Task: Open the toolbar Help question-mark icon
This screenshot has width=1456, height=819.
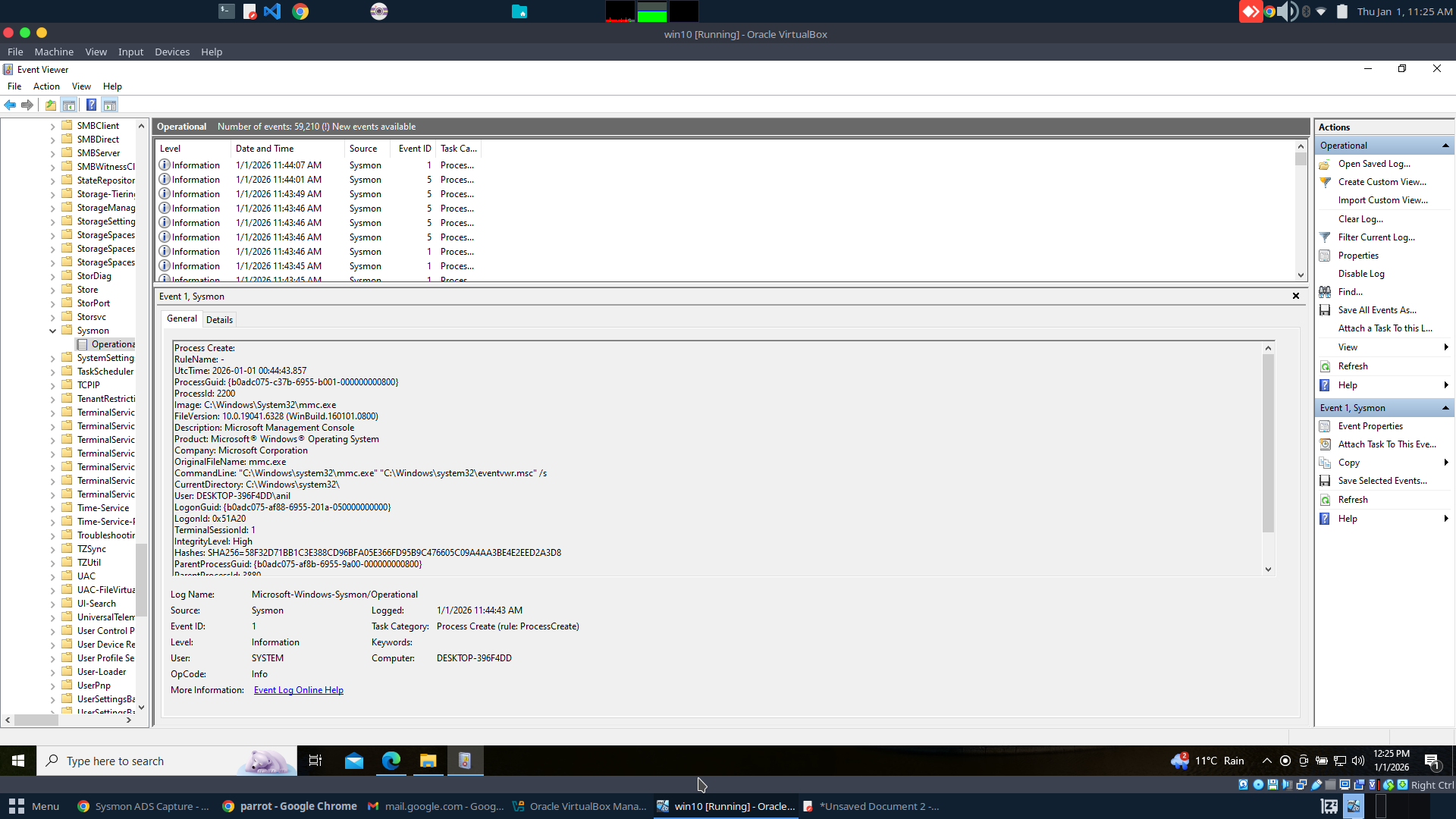Action: [91, 105]
